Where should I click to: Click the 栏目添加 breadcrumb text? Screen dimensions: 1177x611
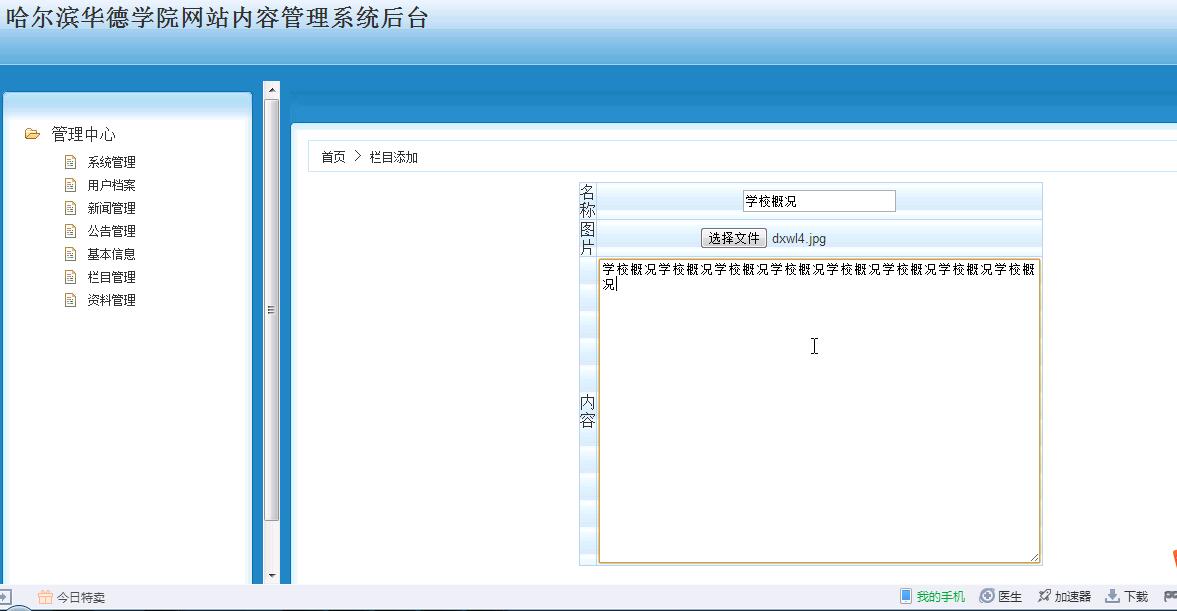[x=393, y=157]
